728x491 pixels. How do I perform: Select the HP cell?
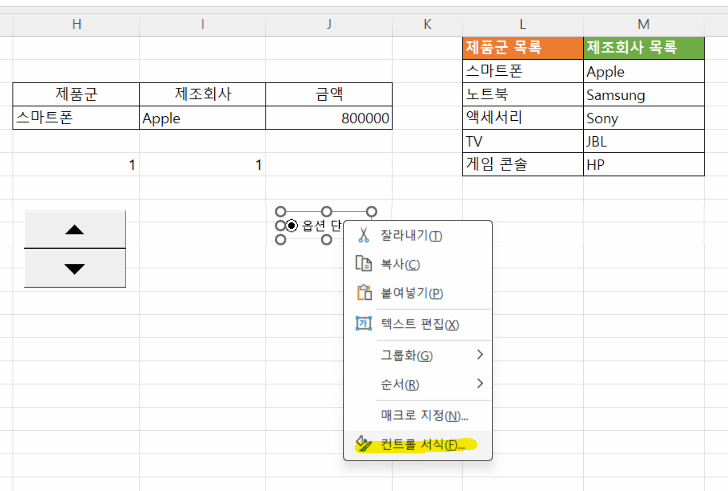coord(644,164)
